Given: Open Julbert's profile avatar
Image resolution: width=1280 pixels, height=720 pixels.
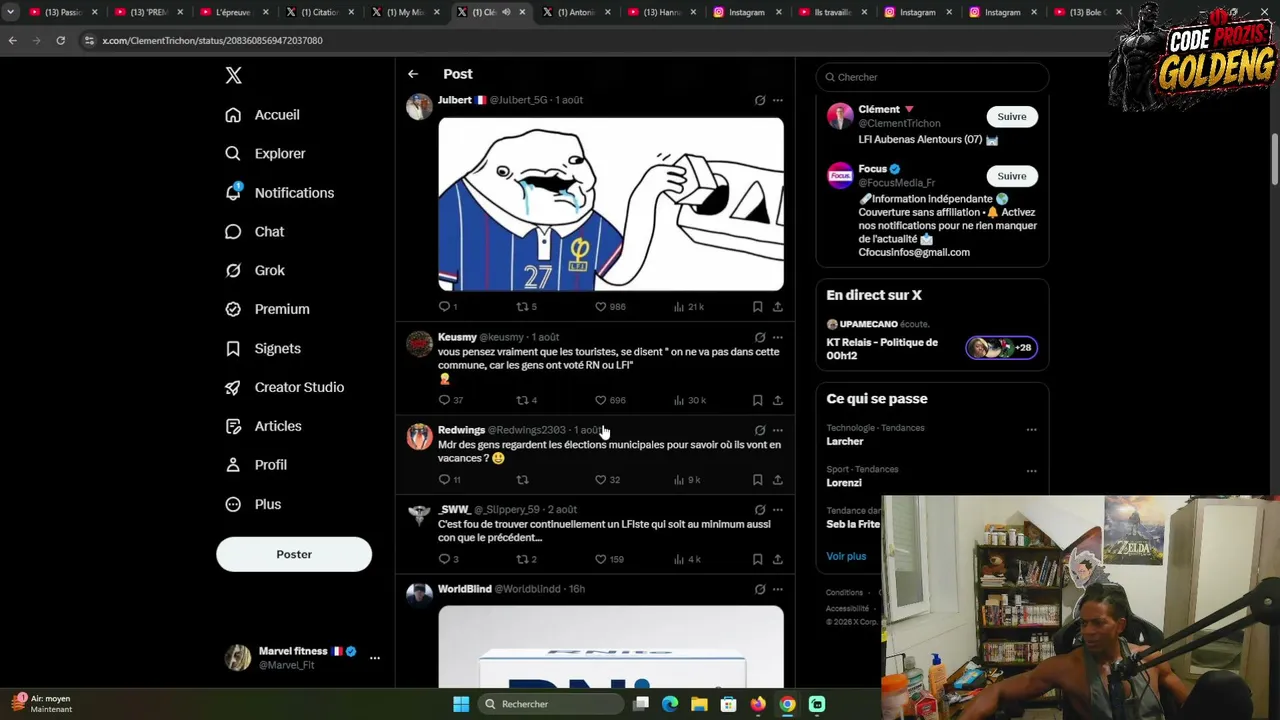Looking at the screenshot, I should tap(420, 106).
